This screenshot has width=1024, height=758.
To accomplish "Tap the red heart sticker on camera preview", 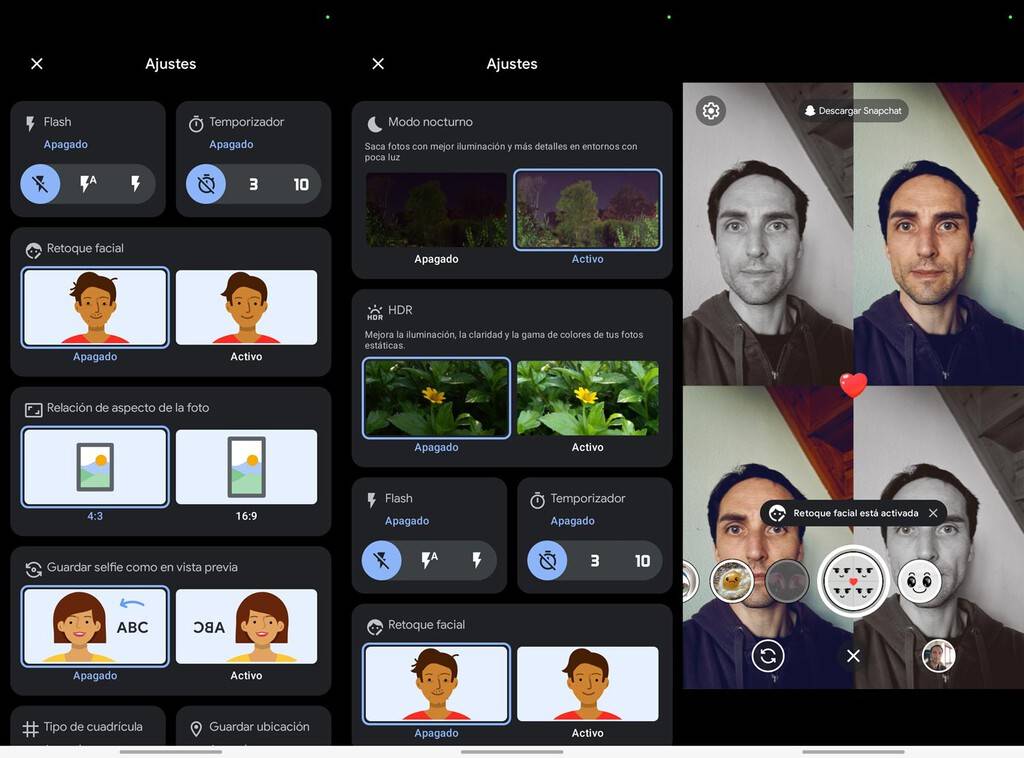I will tap(853, 385).
